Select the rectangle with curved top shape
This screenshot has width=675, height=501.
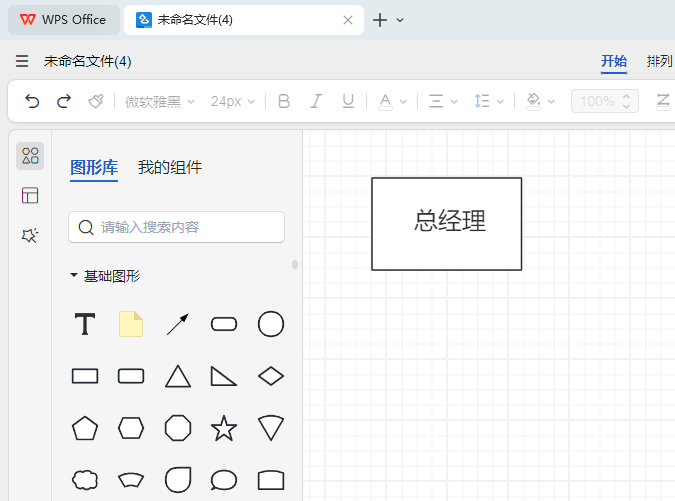point(271,480)
